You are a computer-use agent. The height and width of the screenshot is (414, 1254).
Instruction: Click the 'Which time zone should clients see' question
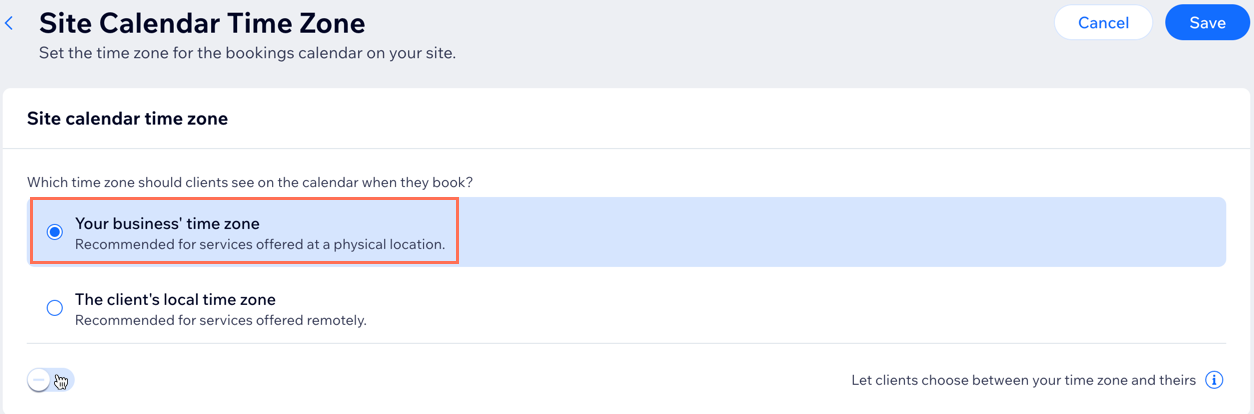(x=250, y=183)
